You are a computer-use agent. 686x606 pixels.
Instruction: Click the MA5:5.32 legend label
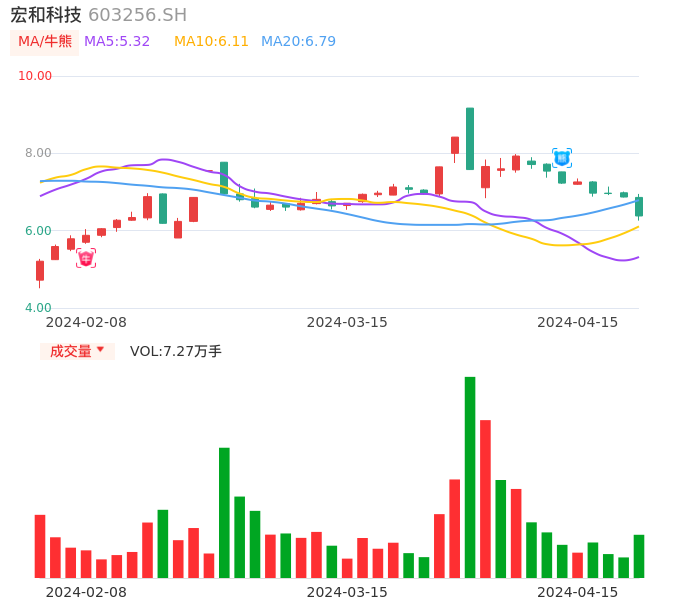point(117,42)
